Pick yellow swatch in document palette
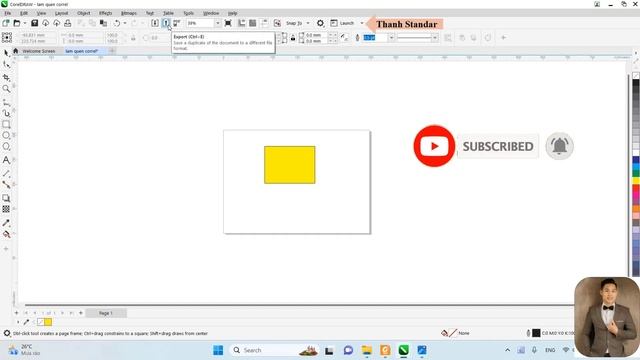 (x=48, y=322)
